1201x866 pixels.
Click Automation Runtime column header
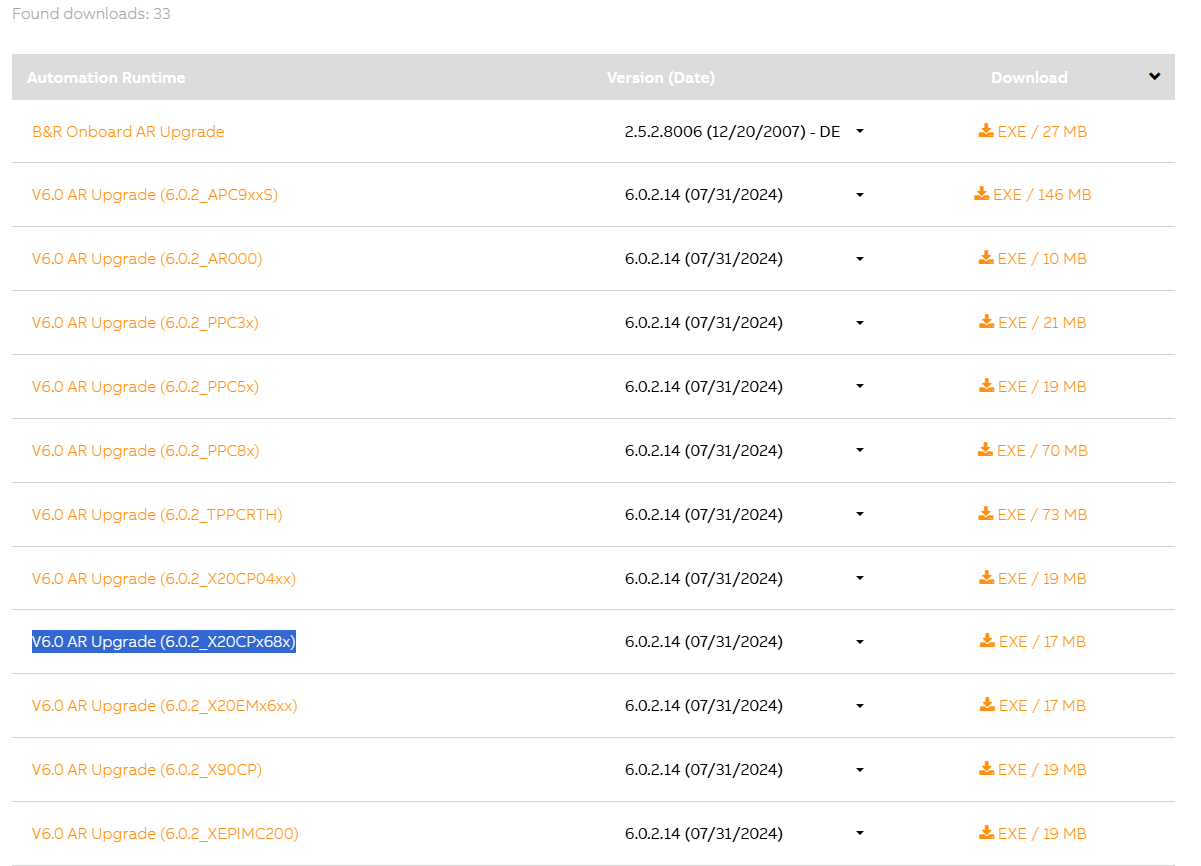(106, 77)
